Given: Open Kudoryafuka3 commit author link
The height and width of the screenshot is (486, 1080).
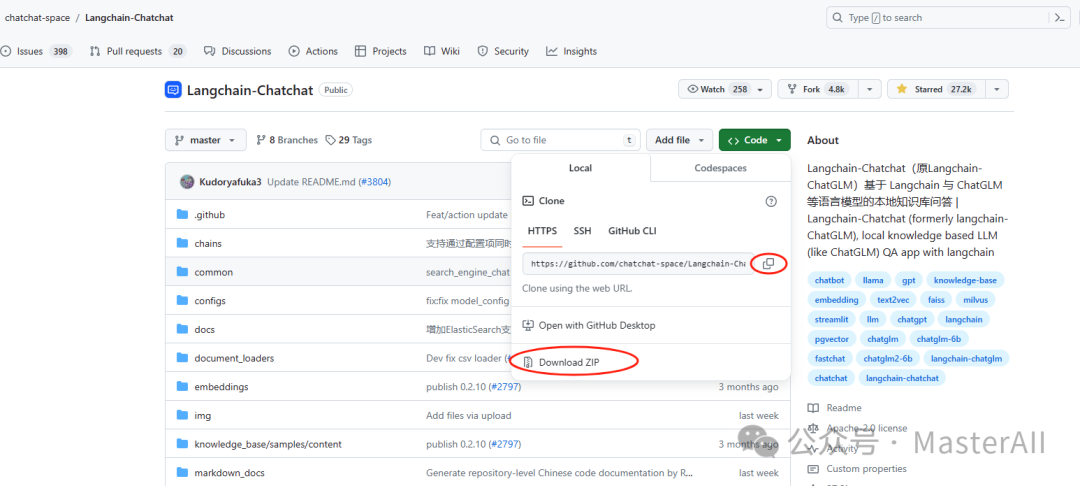Looking at the screenshot, I should coord(231,182).
